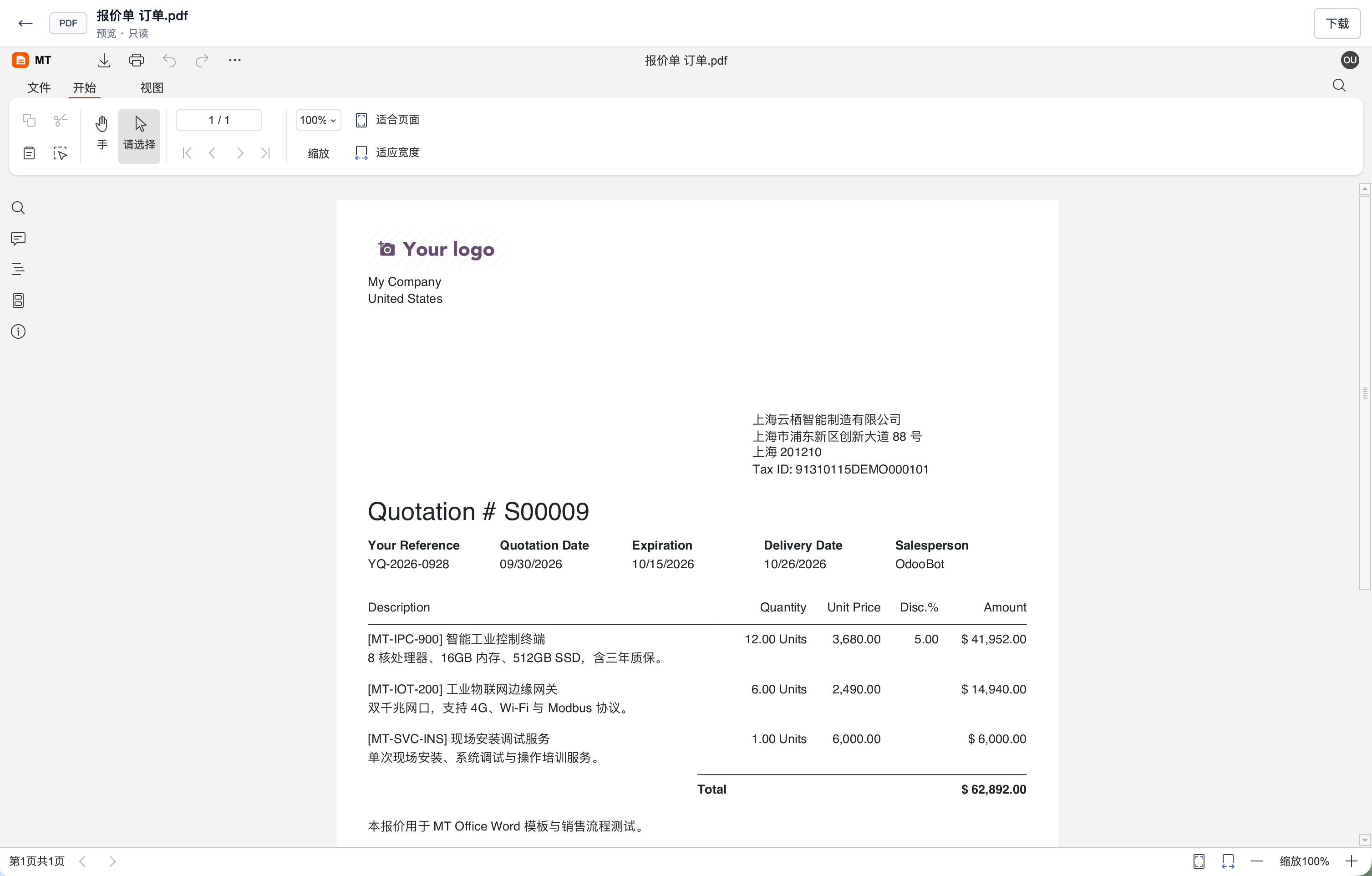Image resolution: width=1372 pixels, height=876 pixels.
Task: Open the page thumbnails panel
Action: coord(18,300)
